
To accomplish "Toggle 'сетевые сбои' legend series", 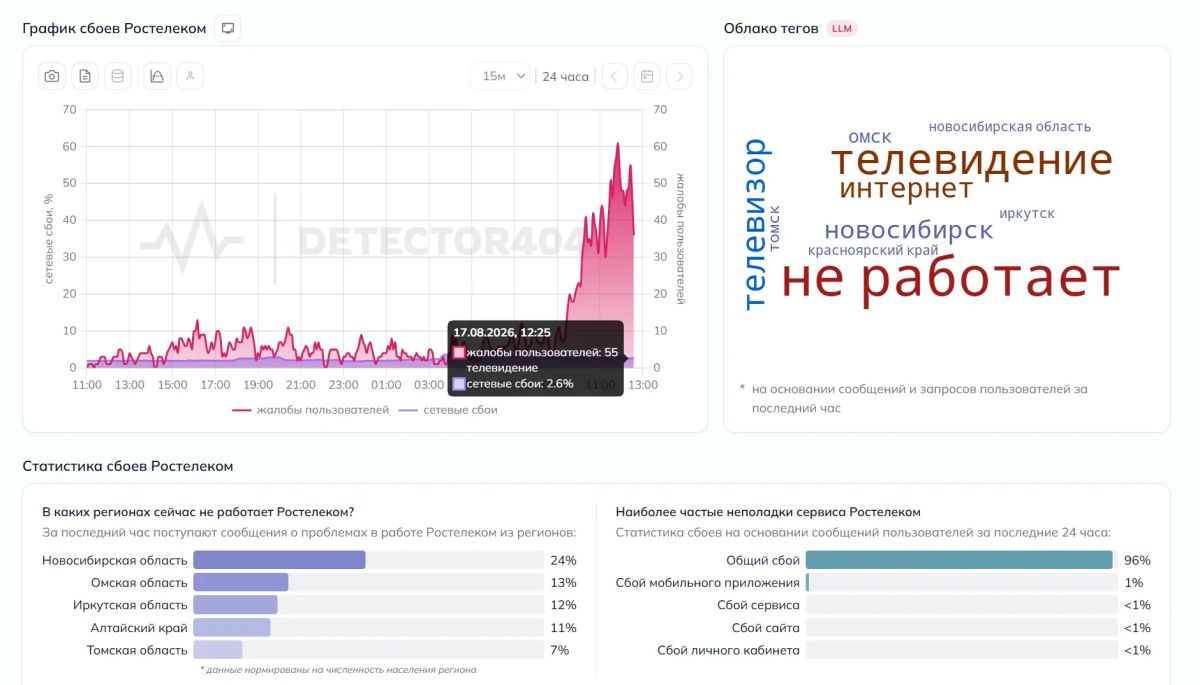I will click(x=448, y=410).
